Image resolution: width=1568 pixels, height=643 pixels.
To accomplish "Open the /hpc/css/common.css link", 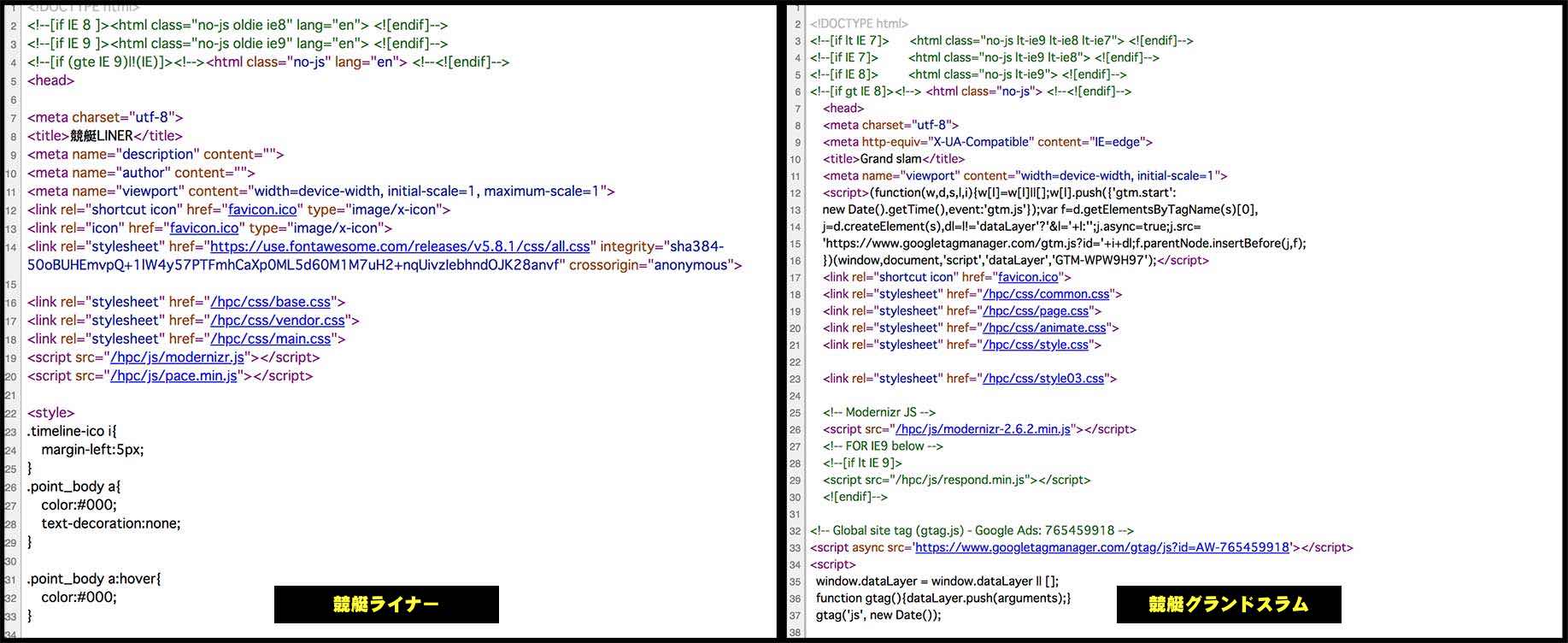I will [x=1046, y=294].
